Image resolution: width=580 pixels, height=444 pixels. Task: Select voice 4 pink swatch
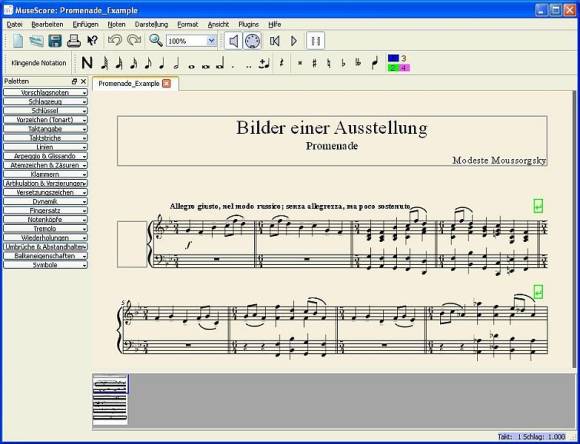coord(404,68)
